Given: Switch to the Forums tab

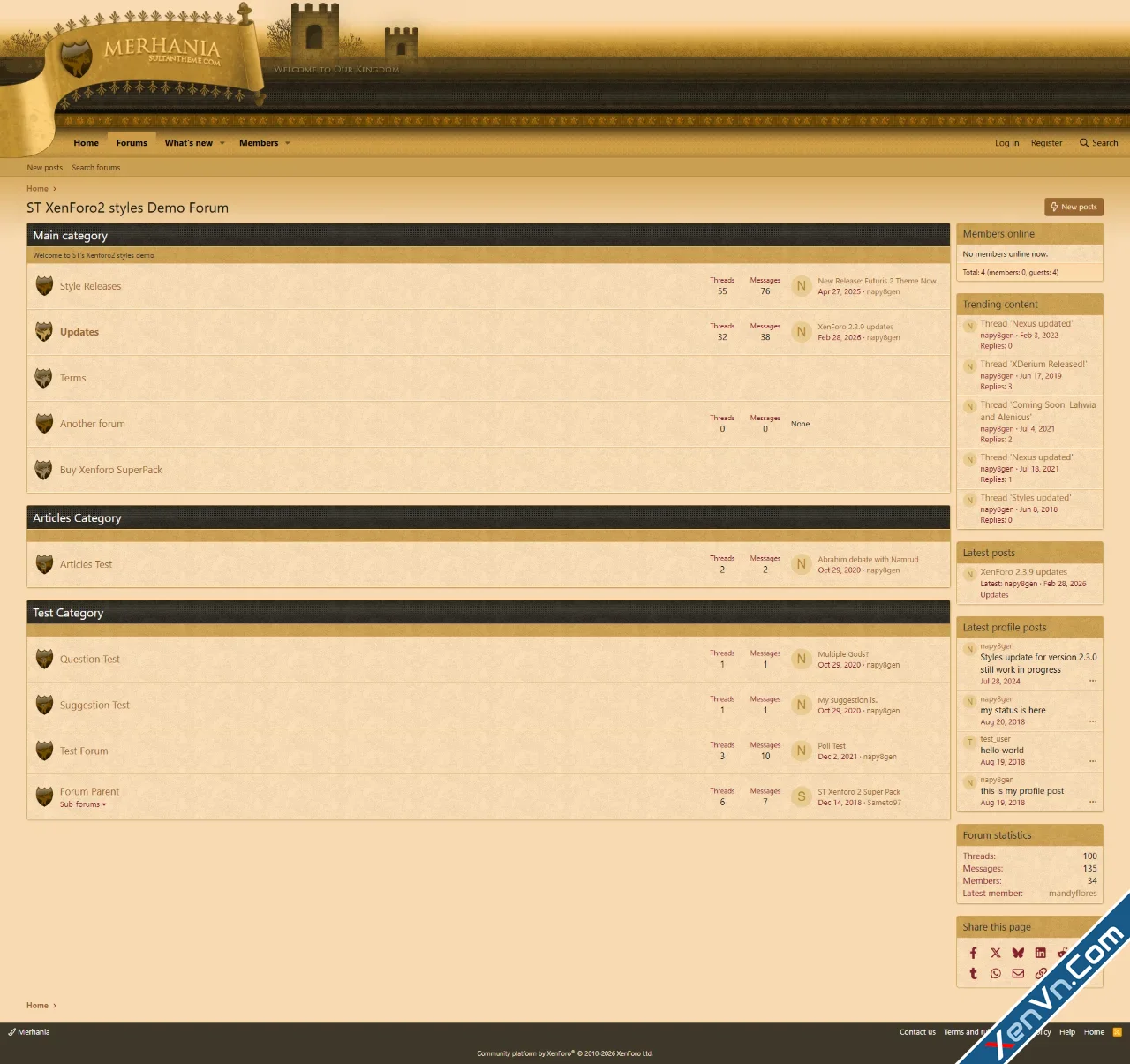Looking at the screenshot, I should point(131,142).
